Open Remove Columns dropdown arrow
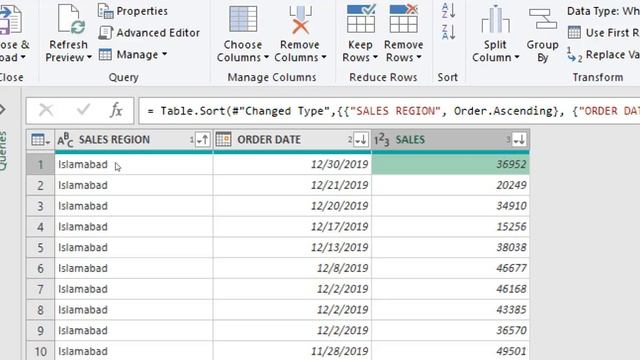Image resolution: width=640 pixels, height=360 pixels. tap(324, 58)
